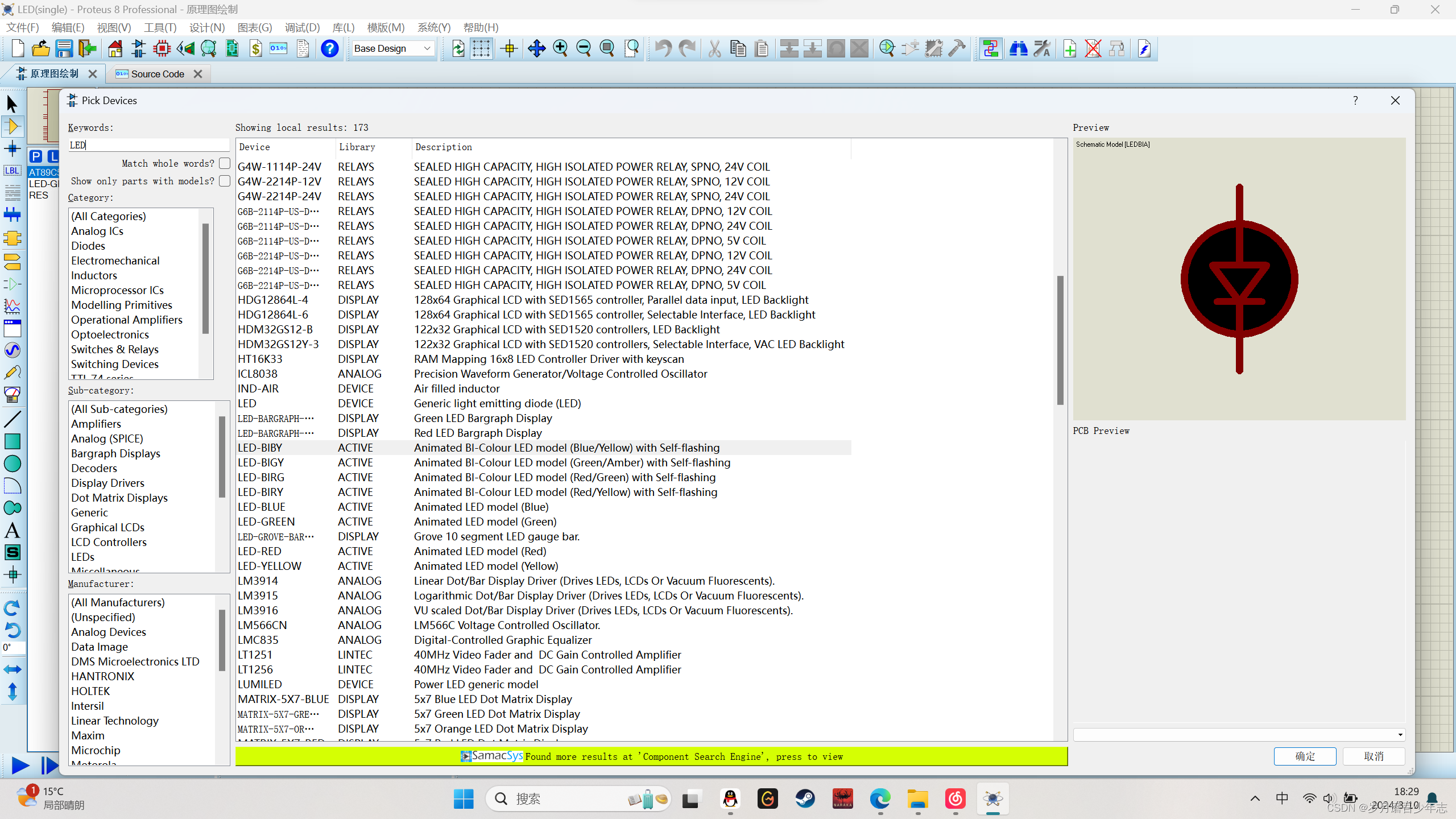Click the Keywords input field
Viewport: 1456px width, 819px height.
tap(149, 145)
